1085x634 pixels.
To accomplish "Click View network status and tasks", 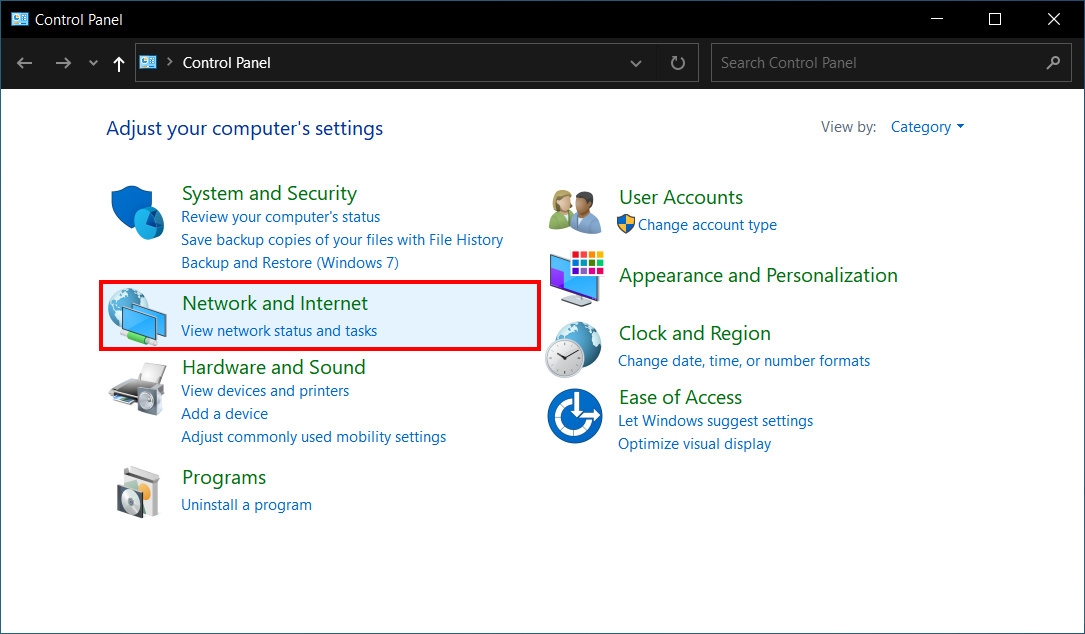I will click(279, 331).
